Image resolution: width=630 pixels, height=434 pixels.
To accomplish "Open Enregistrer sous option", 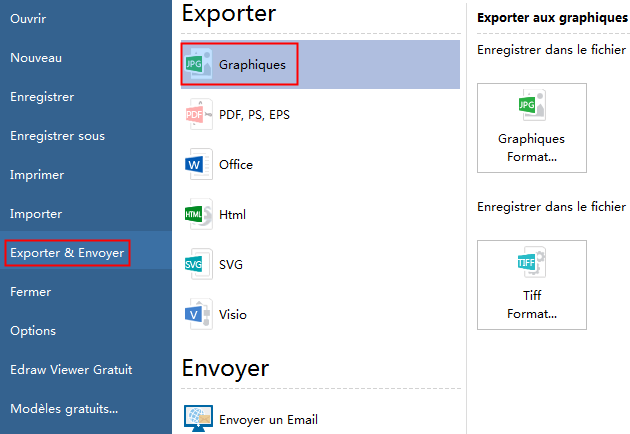I will (57, 136).
